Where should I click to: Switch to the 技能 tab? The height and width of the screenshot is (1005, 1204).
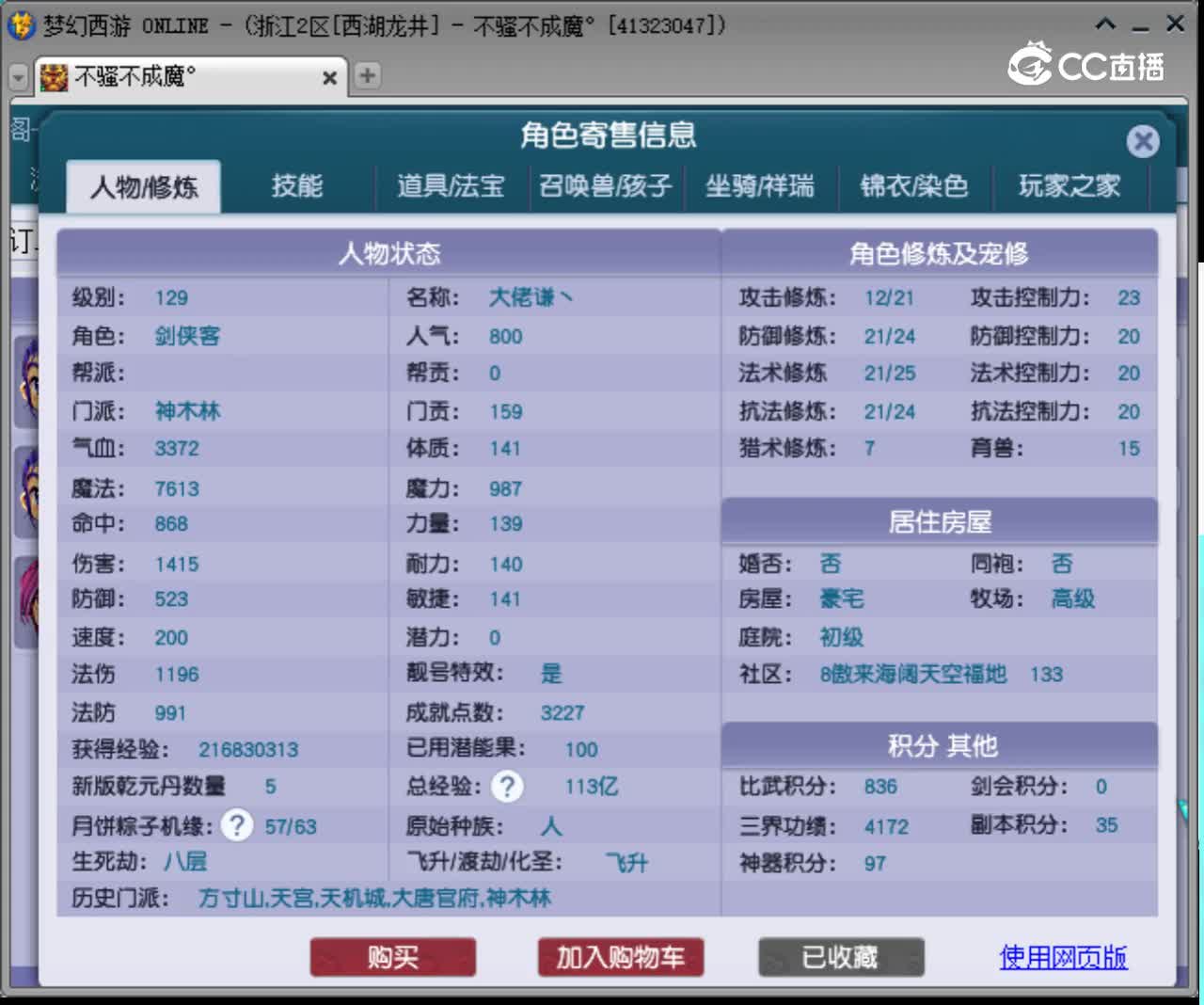click(297, 185)
